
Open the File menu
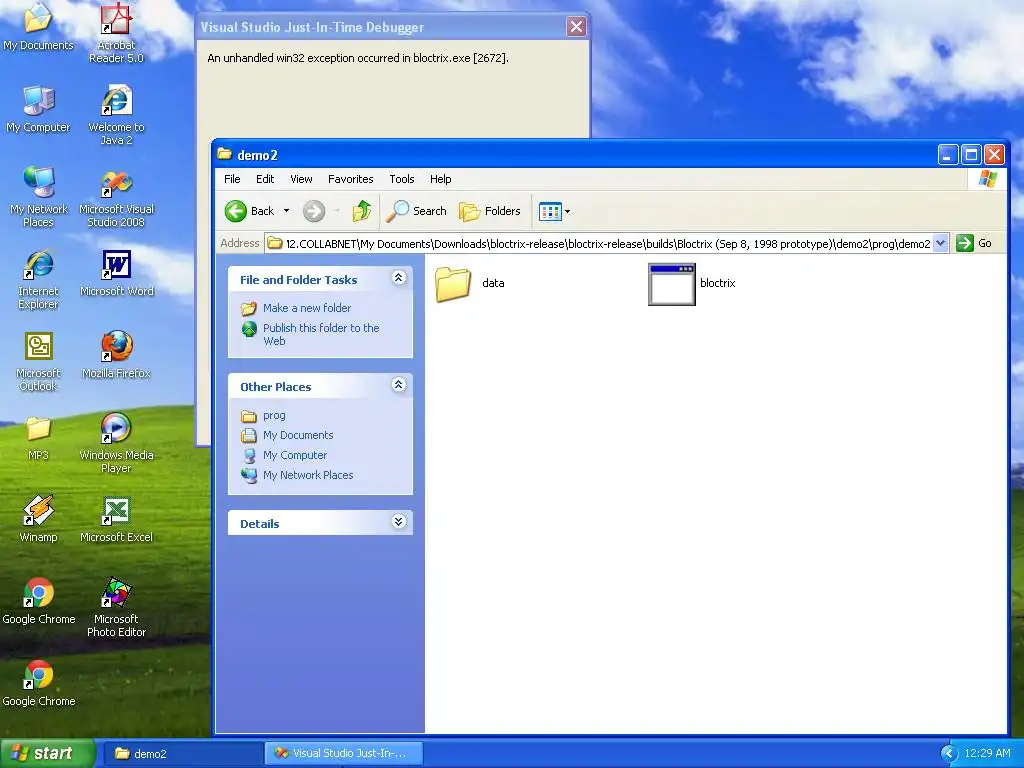click(232, 179)
